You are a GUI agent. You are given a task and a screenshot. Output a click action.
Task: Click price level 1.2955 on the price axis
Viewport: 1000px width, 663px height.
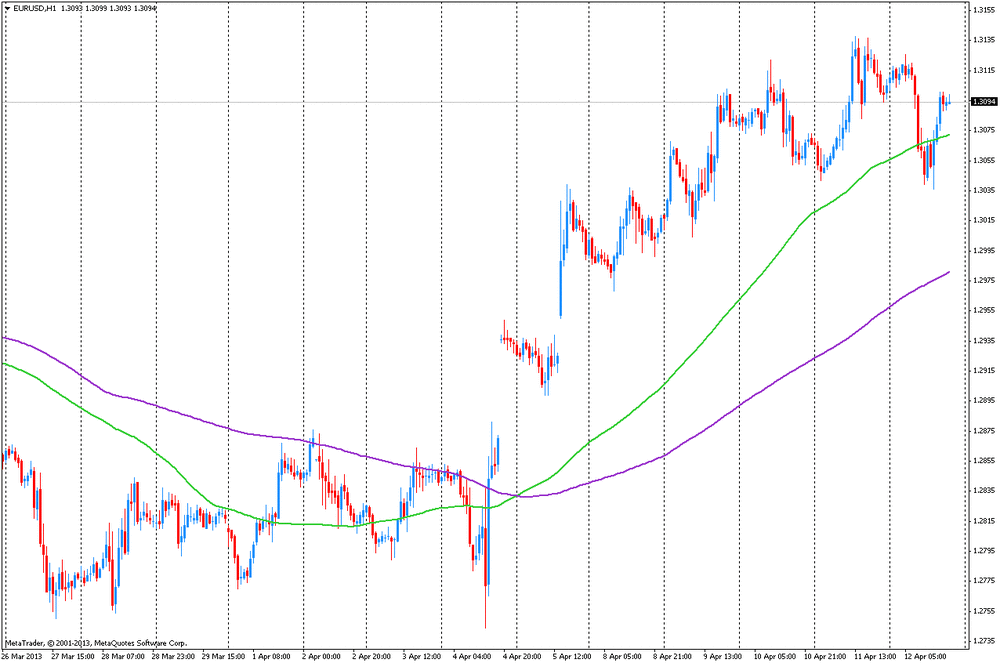click(x=983, y=310)
